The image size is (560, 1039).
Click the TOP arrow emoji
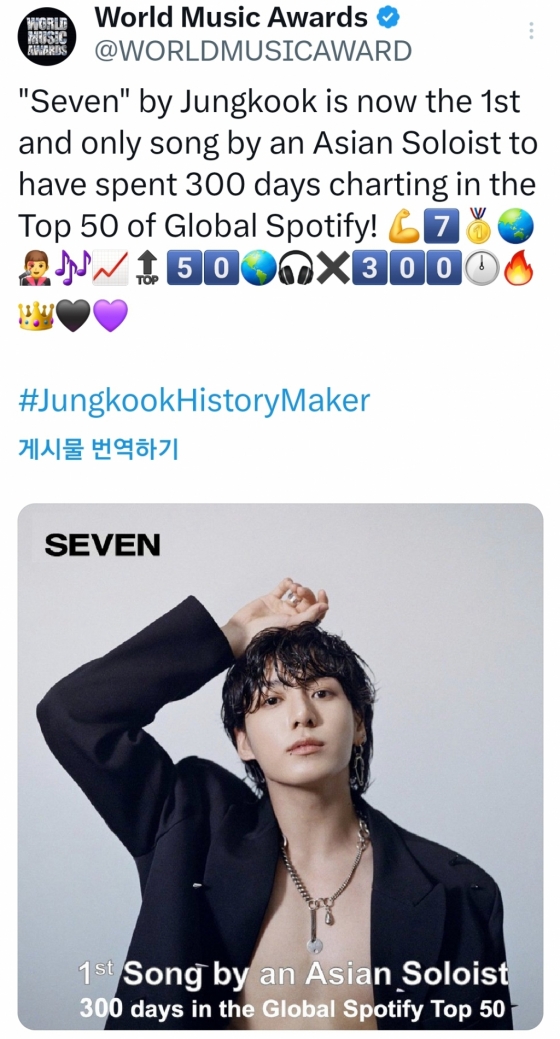pyautogui.click(x=146, y=270)
